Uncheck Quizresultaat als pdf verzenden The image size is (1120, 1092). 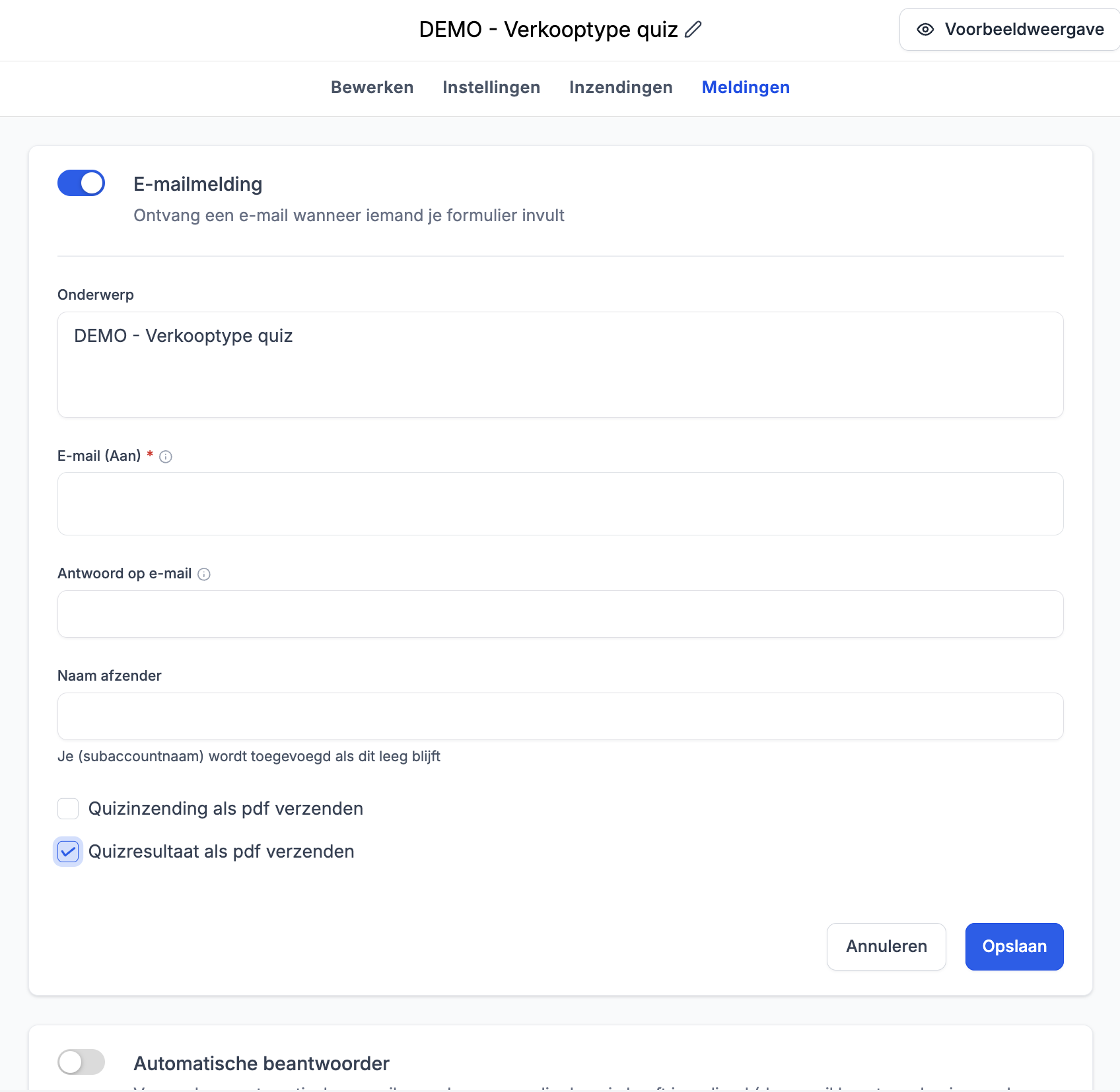click(x=68, y=852)
